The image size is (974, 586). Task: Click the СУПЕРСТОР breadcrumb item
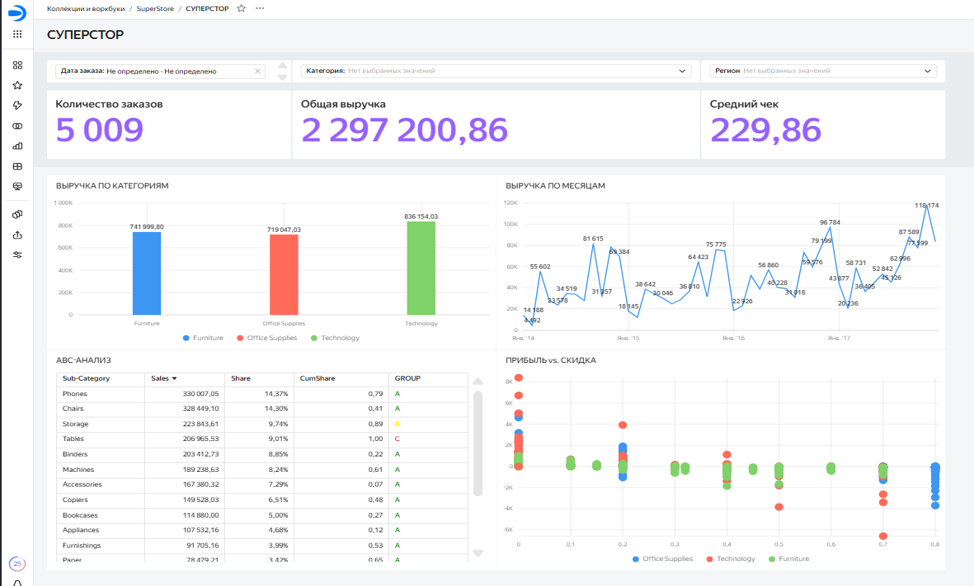click(x=207, y=9)
